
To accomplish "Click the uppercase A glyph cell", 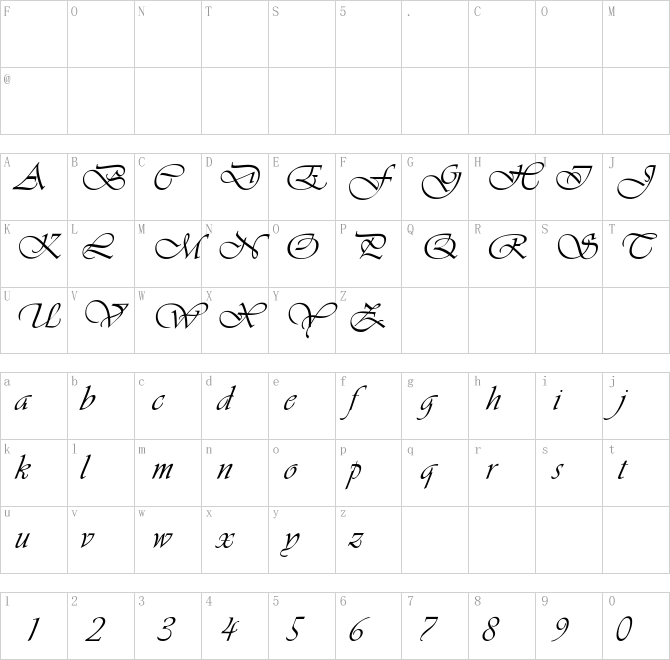I will (x=34, y=187).
